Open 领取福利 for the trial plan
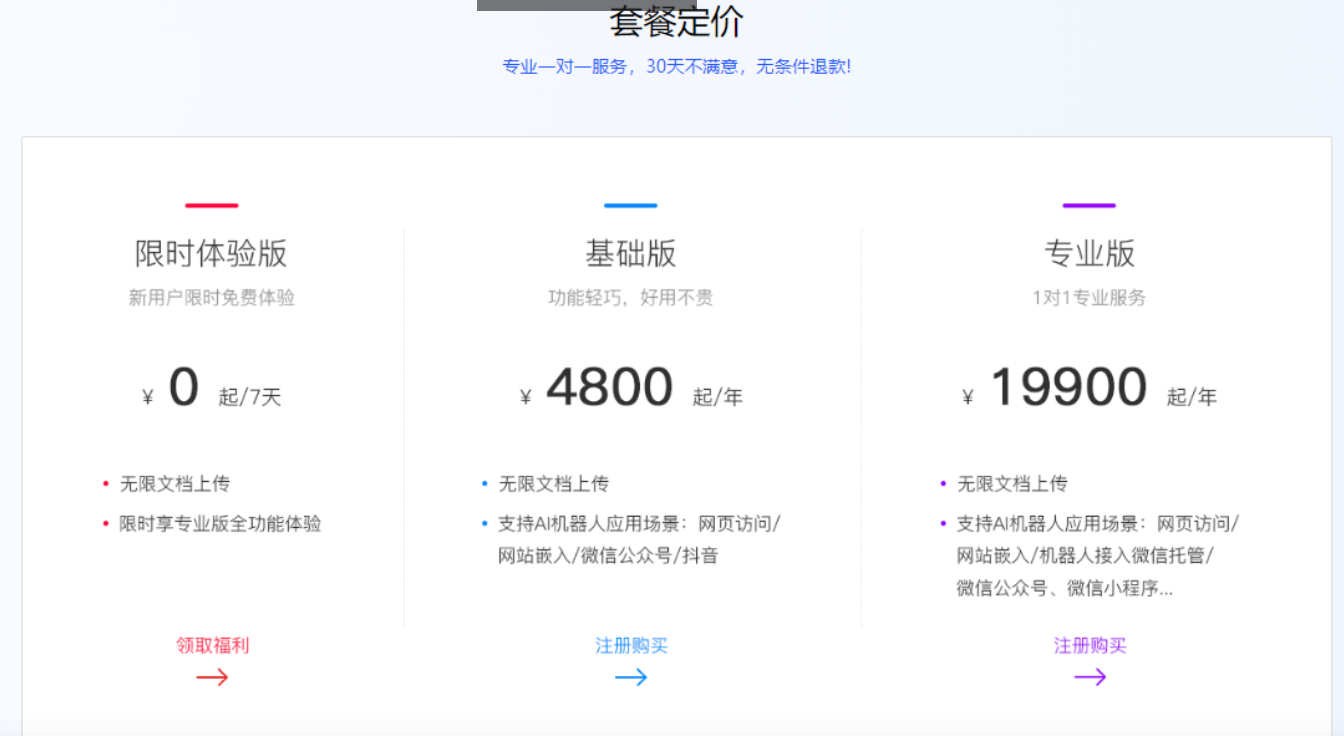1344x736 pixels. [x=211, y=645]
